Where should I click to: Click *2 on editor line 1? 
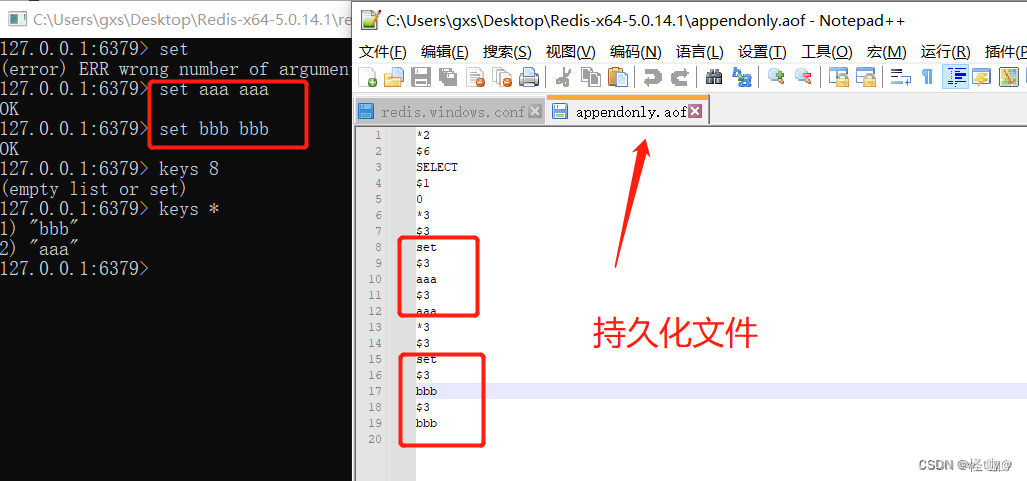tap(423, 136)
